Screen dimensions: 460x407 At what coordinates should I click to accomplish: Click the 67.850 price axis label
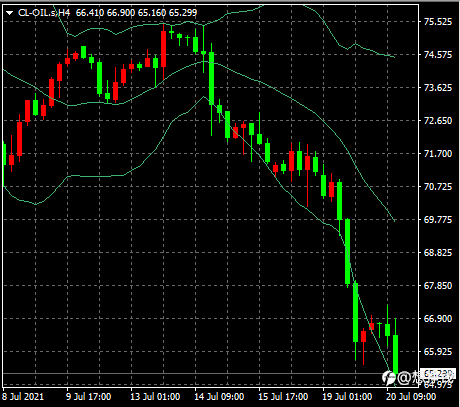438,286
